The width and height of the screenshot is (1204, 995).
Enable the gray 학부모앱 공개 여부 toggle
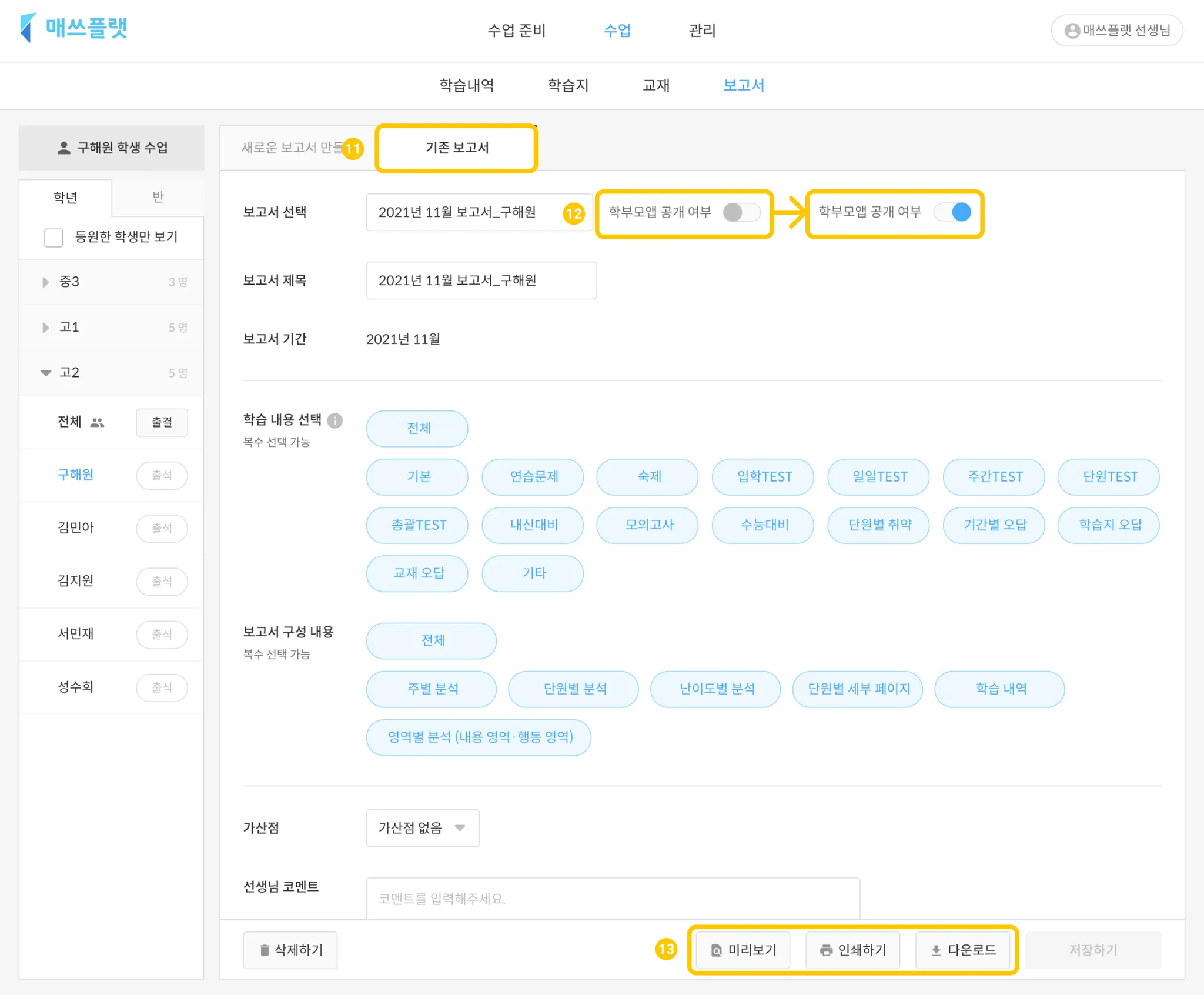click(x=741, y=212)
